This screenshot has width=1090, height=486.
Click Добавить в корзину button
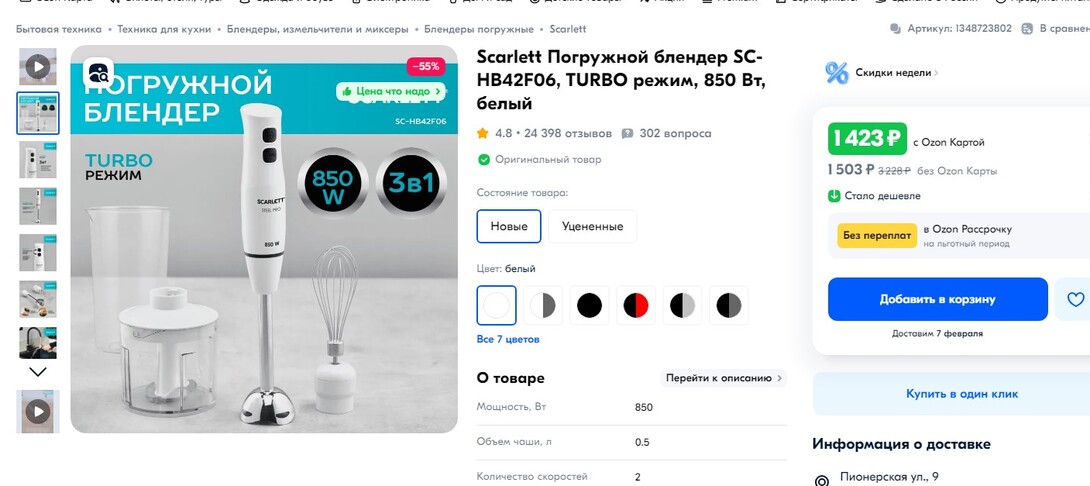pyautogui.click(x=938, y=299)
